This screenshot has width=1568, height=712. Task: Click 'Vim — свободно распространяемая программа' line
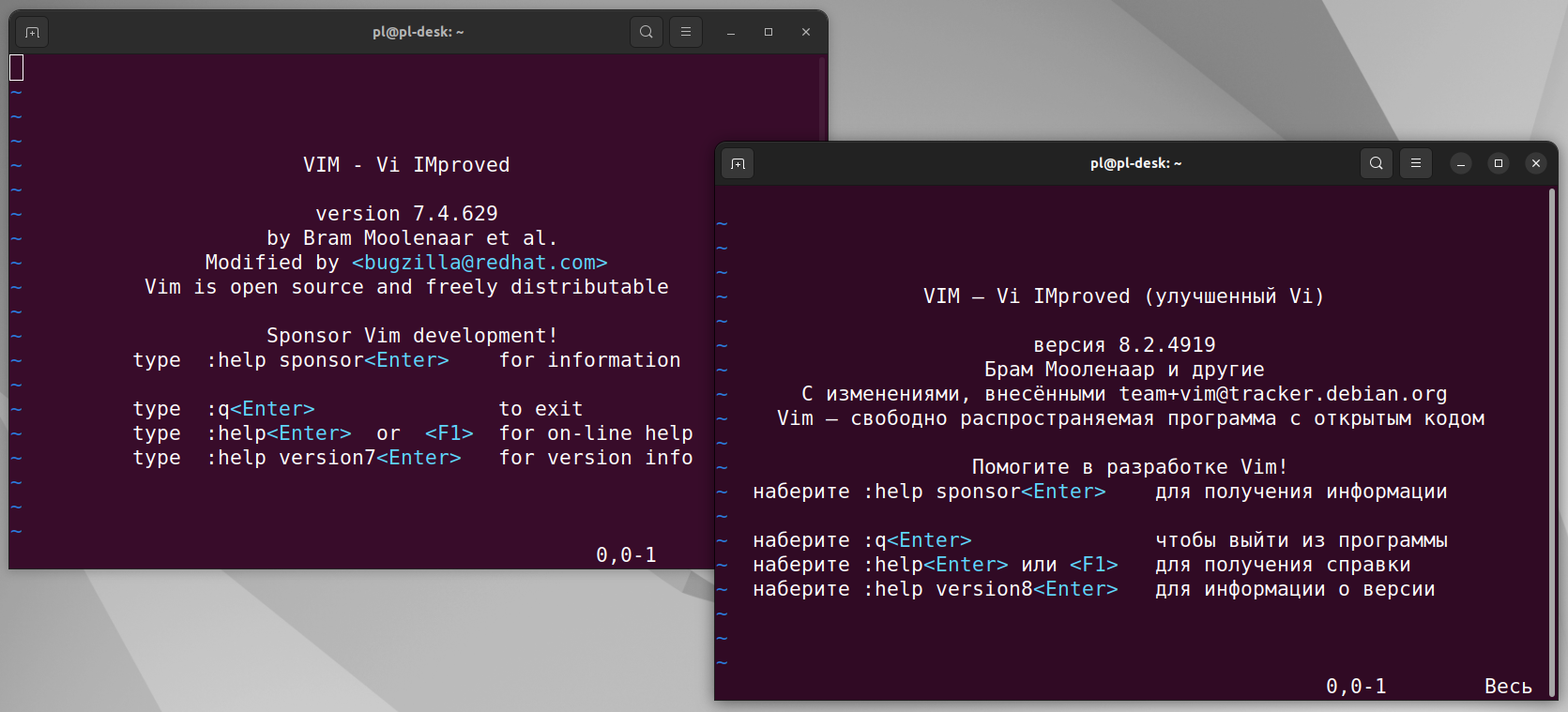(1131, 418)
